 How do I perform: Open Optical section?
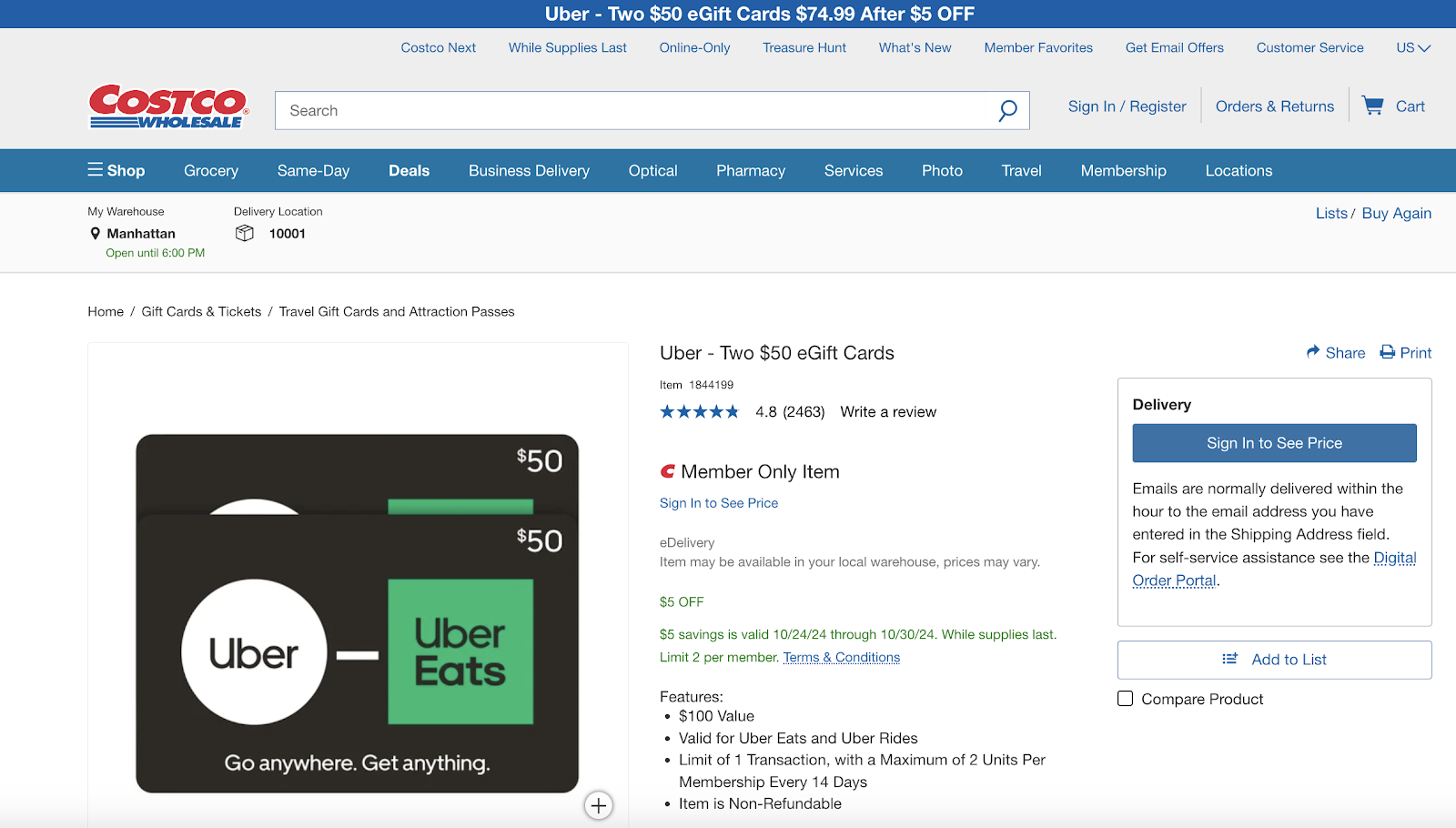652,170
